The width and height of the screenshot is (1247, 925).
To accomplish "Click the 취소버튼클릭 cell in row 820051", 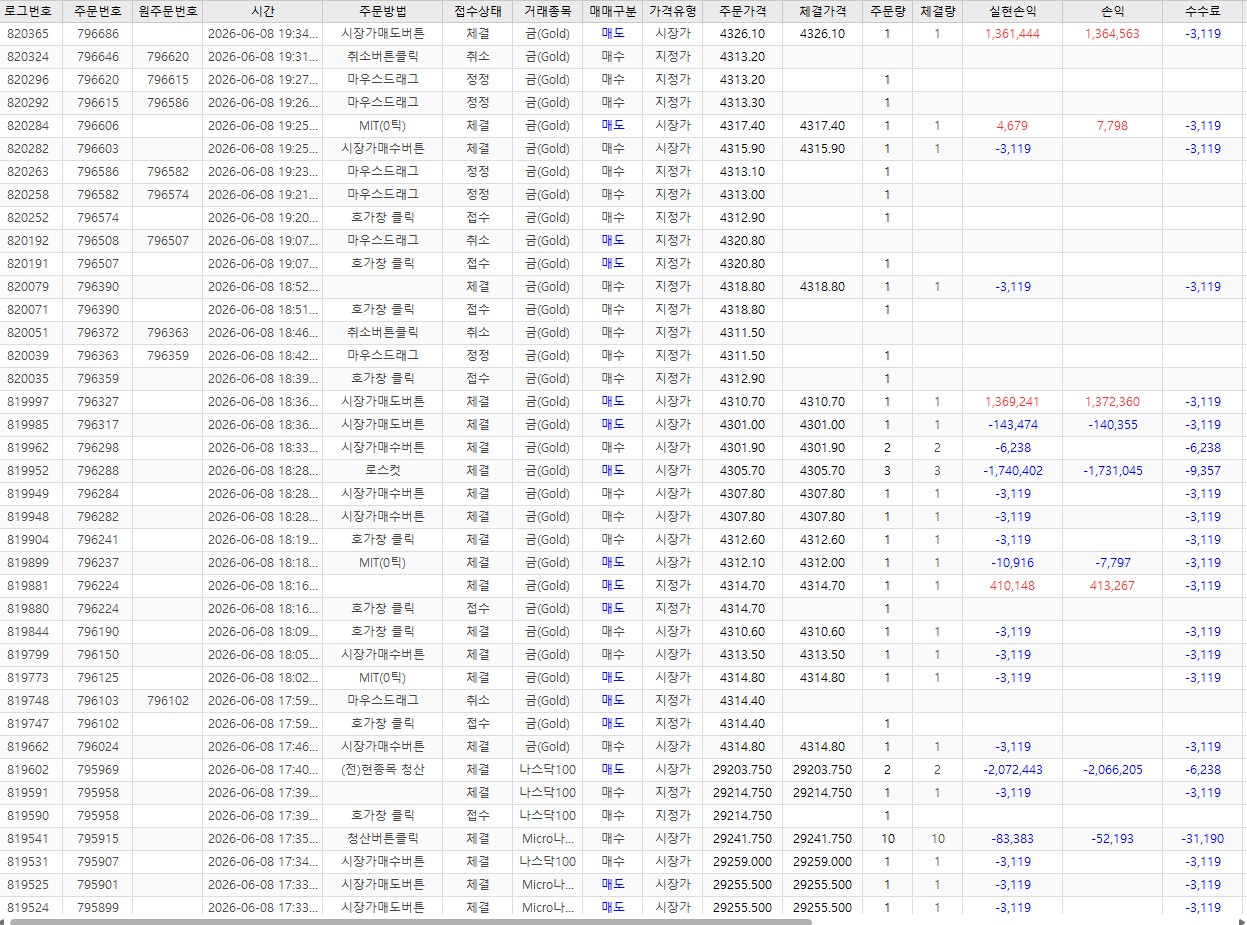I will point(382,332).
